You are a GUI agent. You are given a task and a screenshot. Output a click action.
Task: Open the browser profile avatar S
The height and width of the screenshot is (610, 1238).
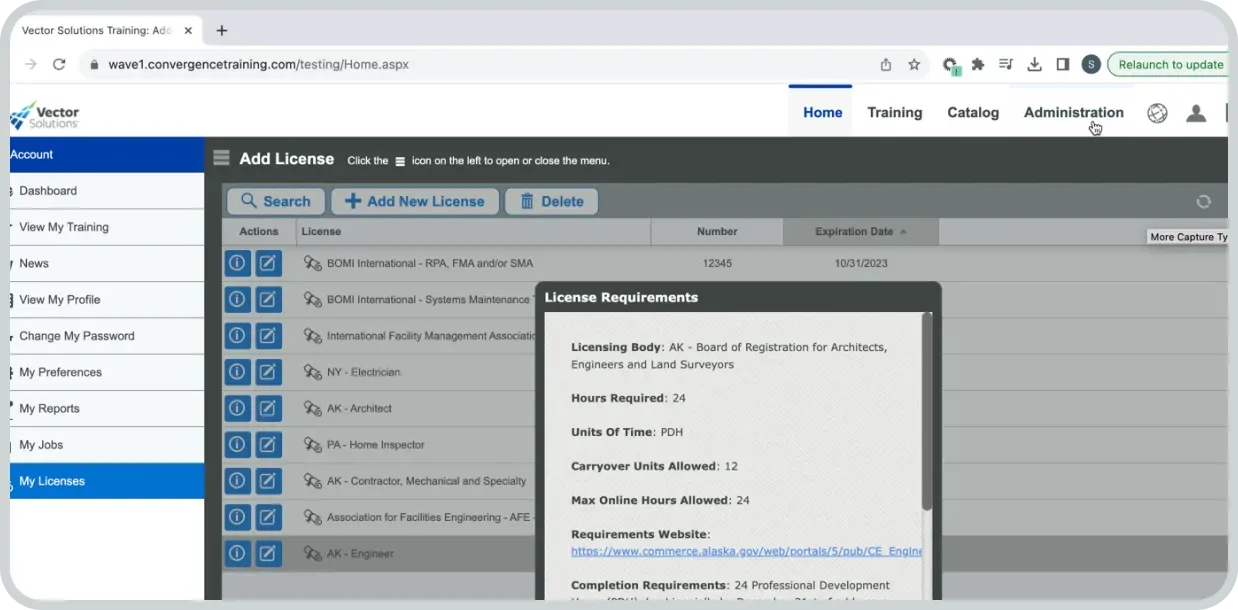[x=1090, y=64]
